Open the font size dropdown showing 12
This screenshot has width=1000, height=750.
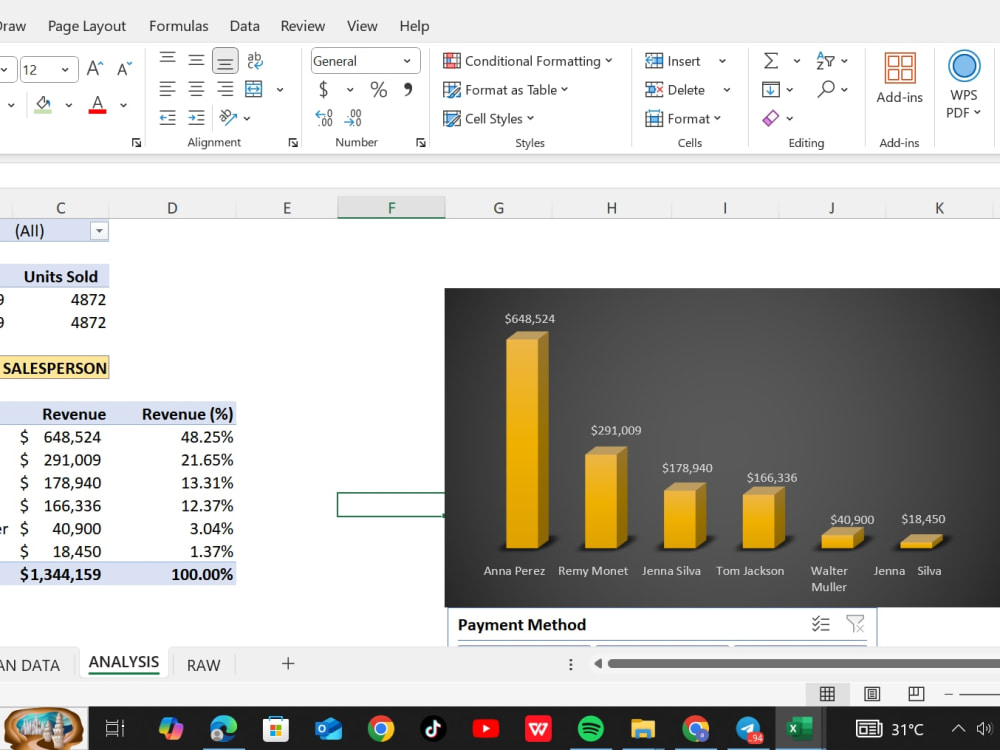tap(65, 70)
